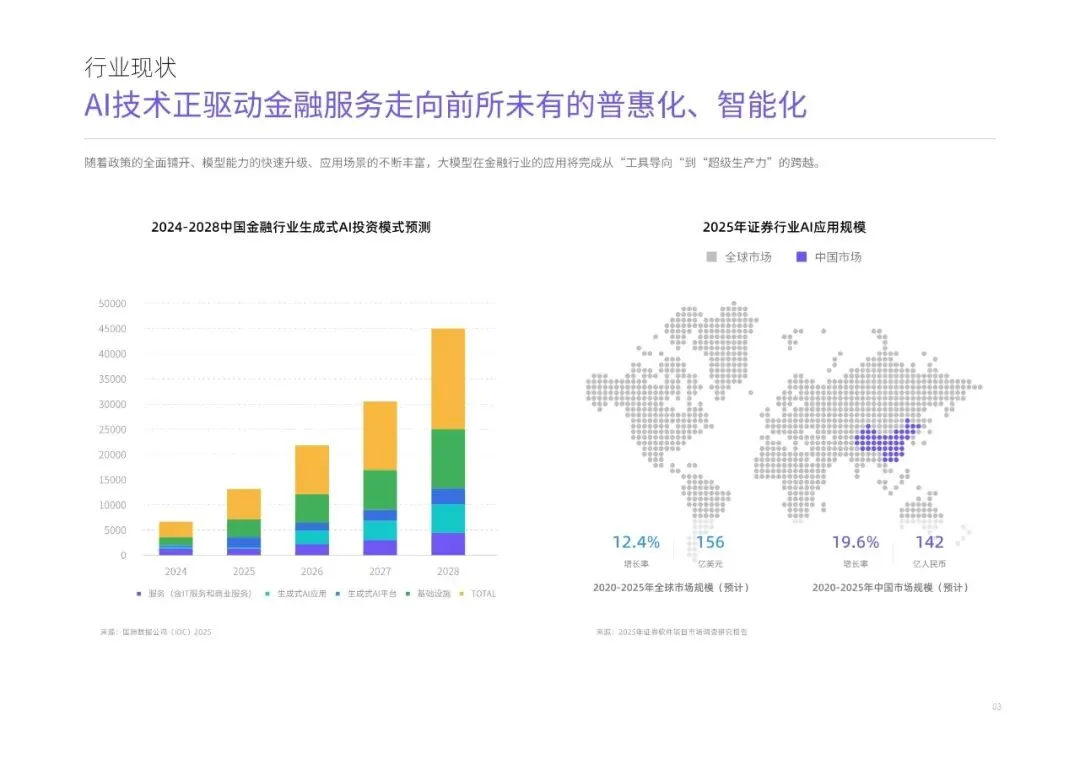Click the legend text TOTAL
Viewport: 1080px width, 764px height.
tap(484, 594)
